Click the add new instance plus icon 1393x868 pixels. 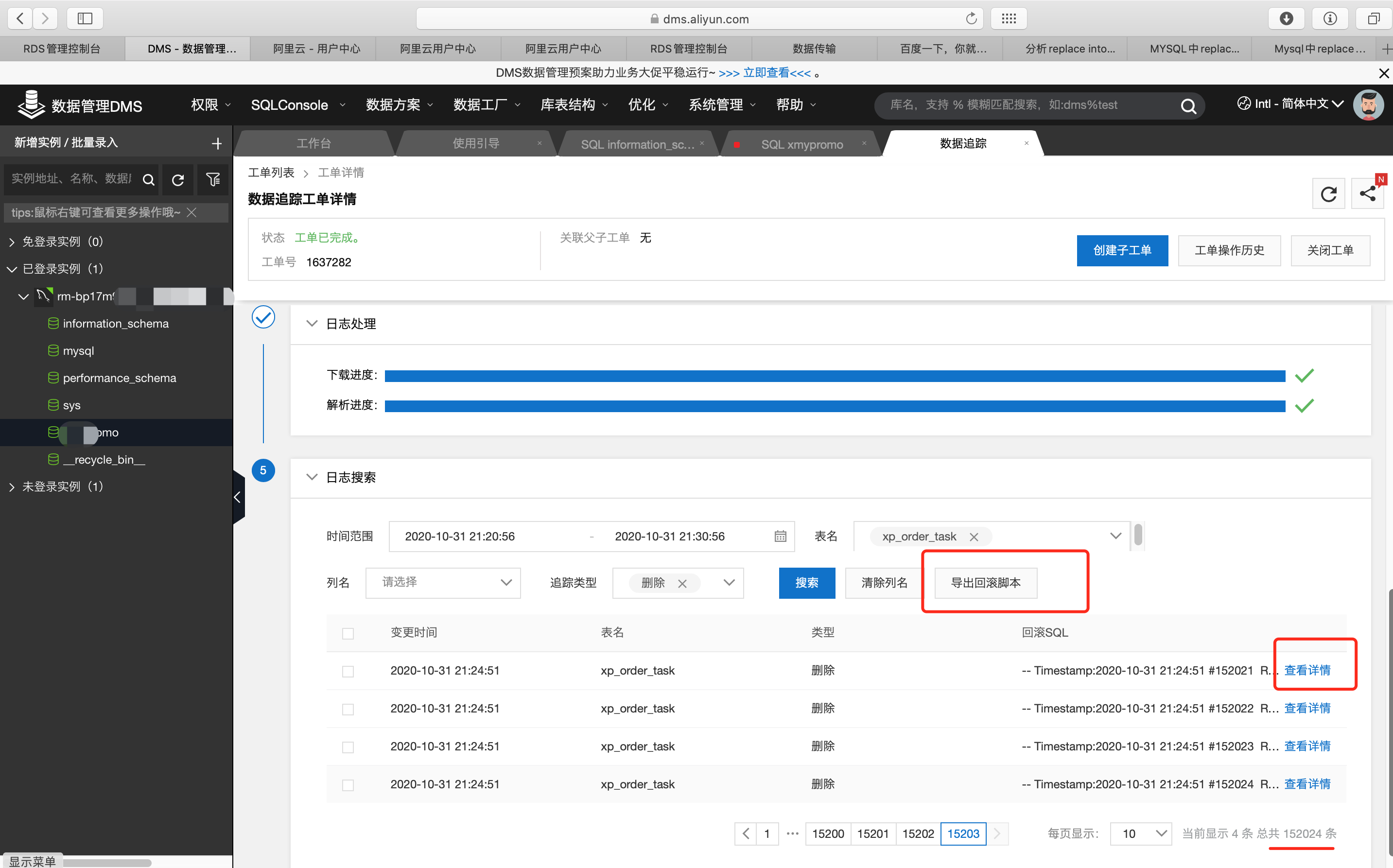216,143
